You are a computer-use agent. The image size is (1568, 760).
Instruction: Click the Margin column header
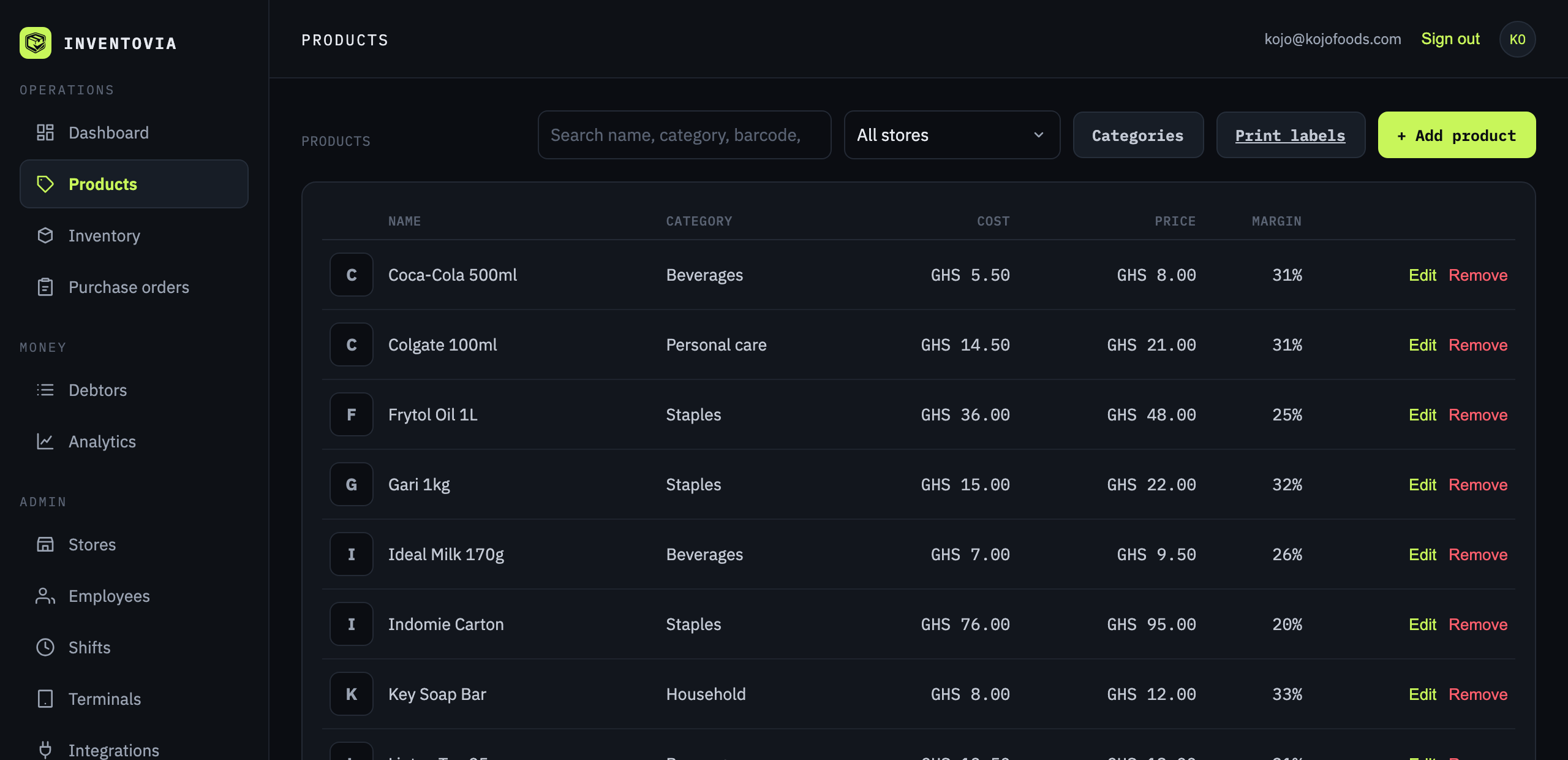1276,221
